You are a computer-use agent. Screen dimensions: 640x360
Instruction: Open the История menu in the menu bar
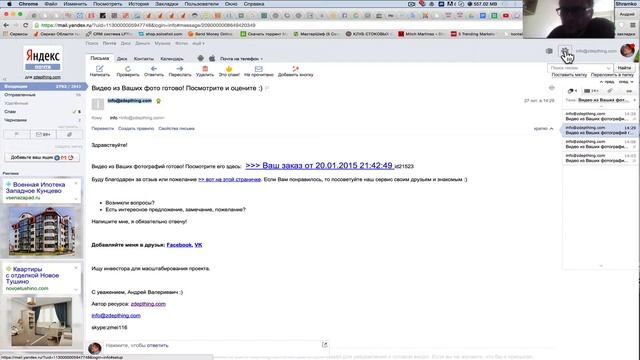(139, 4)
